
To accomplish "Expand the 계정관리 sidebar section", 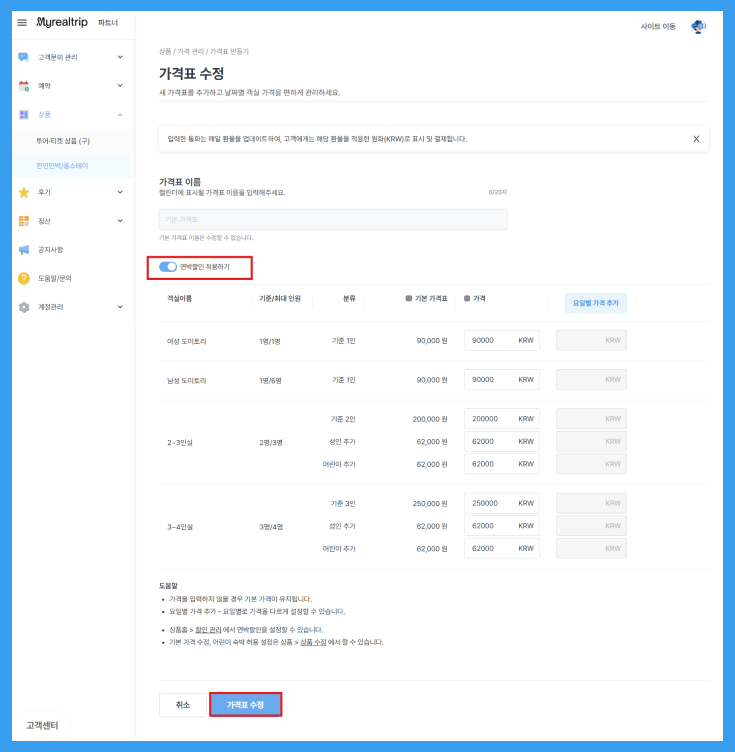I will pos(120,307).
